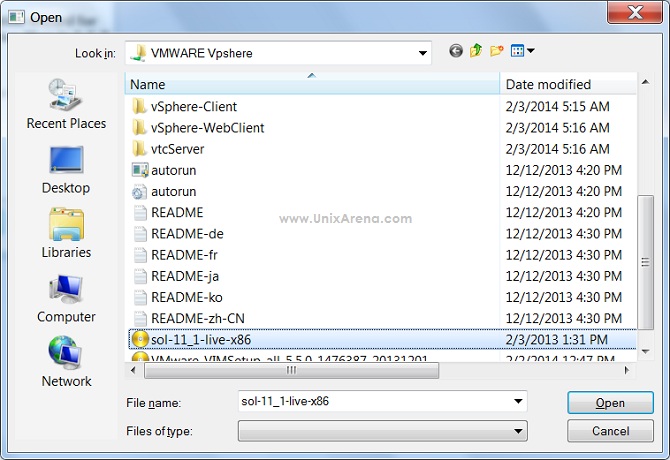
Task: Go up one folder level
Action: pos(476,51)
